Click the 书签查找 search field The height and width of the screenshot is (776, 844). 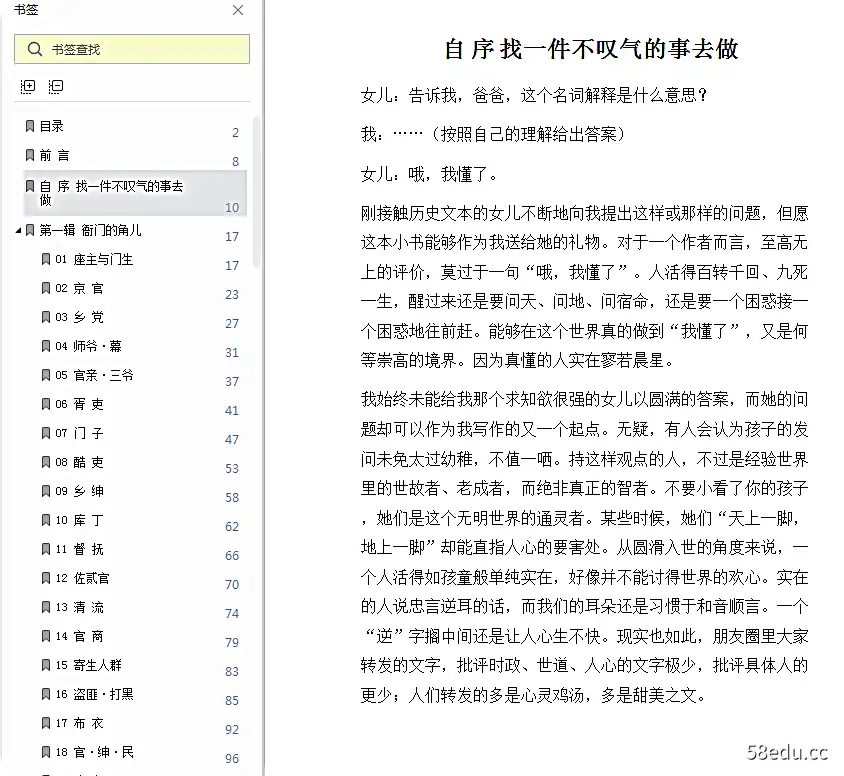point(132,49)
